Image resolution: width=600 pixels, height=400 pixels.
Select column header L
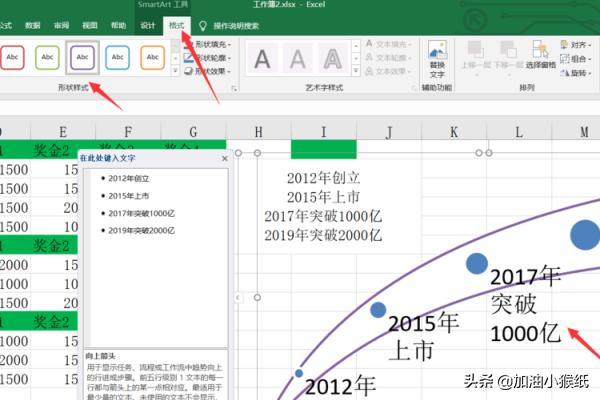519,132
